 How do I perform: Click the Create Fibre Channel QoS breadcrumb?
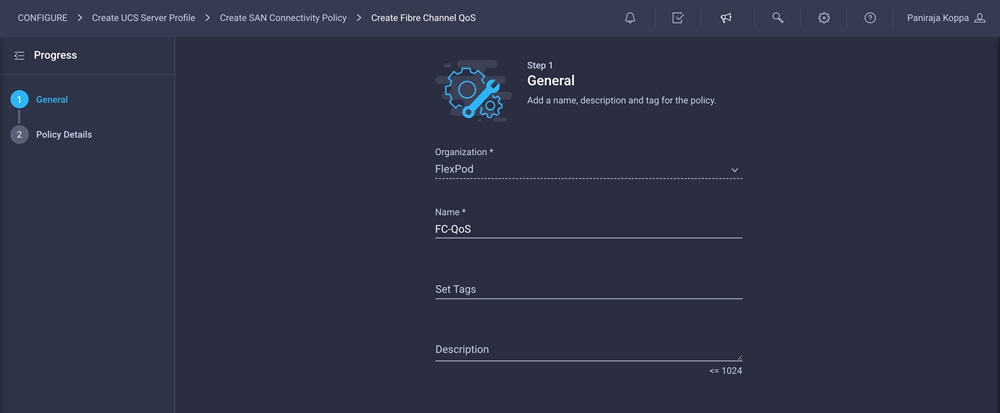coord(423,18)
